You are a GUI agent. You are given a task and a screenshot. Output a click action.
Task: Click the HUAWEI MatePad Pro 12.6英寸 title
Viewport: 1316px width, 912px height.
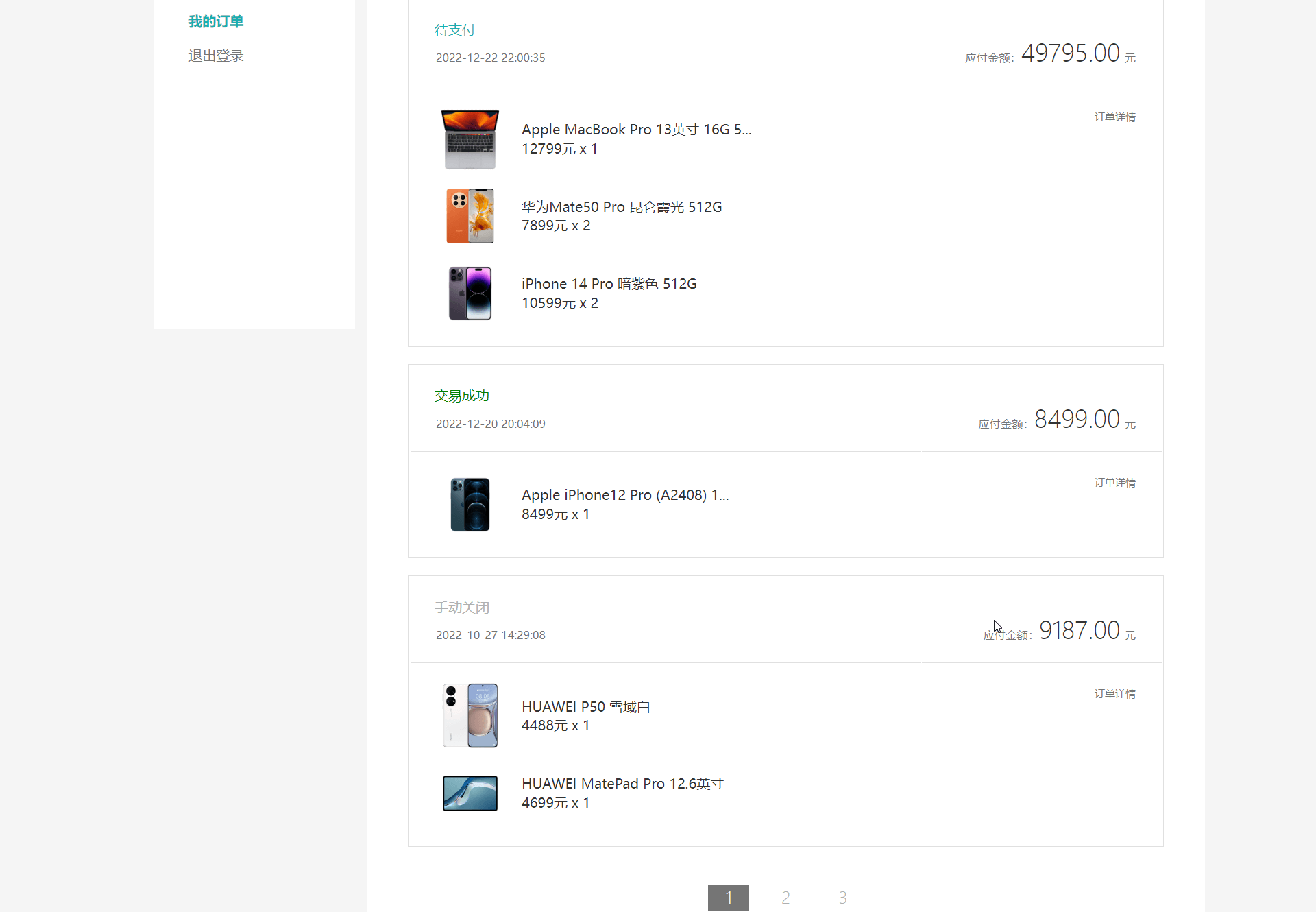622,784
